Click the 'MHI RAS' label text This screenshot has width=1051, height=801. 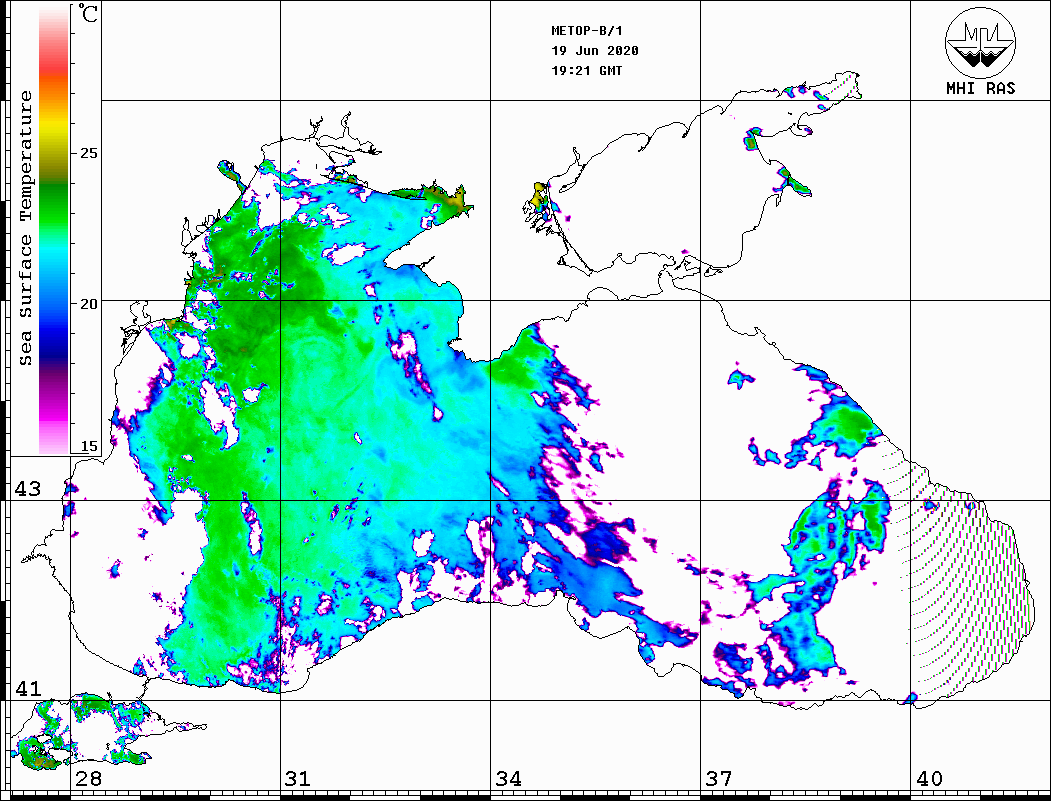pyautogui.click(x=981, y=88)
